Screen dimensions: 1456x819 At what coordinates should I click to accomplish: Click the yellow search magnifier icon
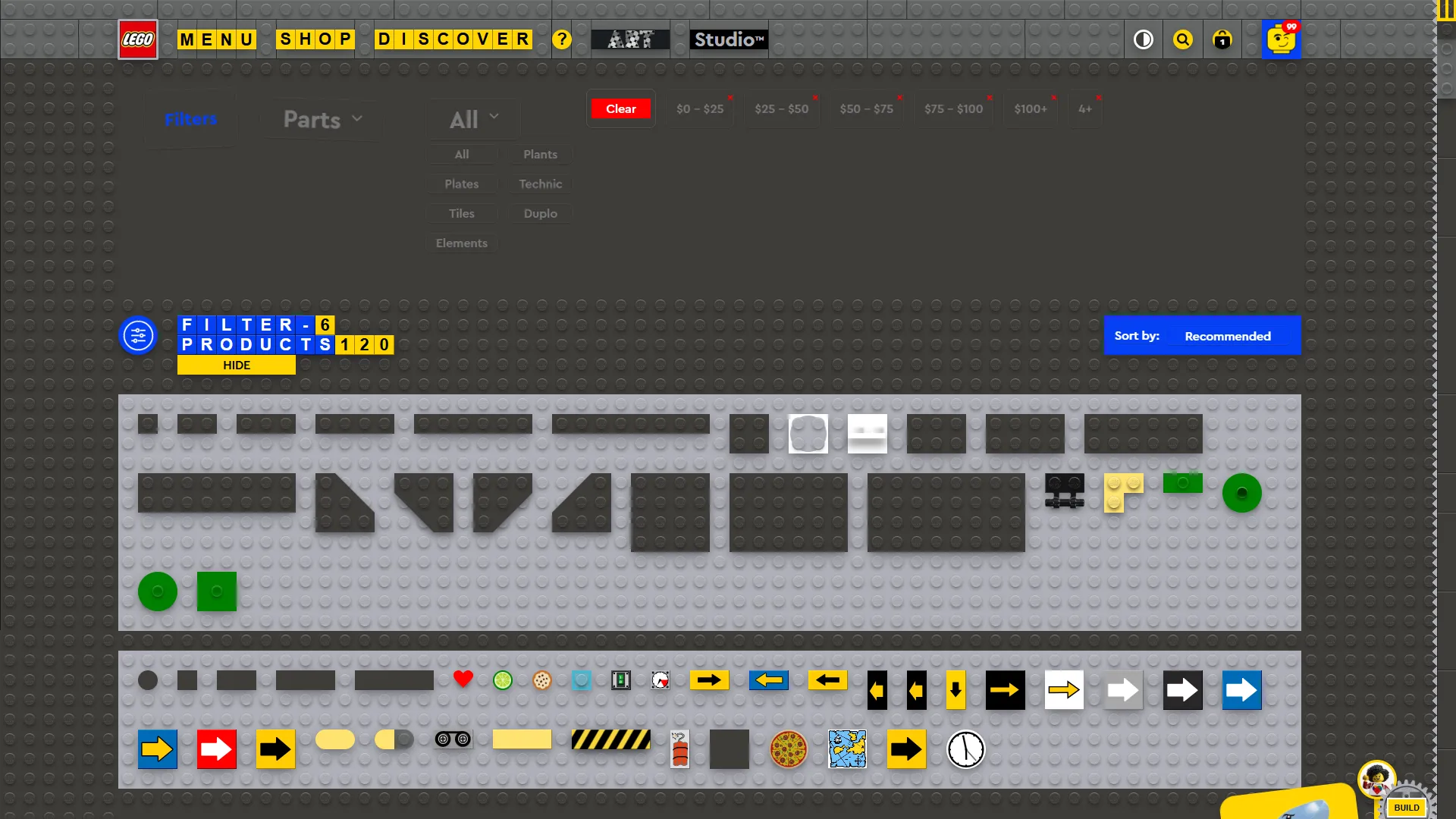point(1183,39)
